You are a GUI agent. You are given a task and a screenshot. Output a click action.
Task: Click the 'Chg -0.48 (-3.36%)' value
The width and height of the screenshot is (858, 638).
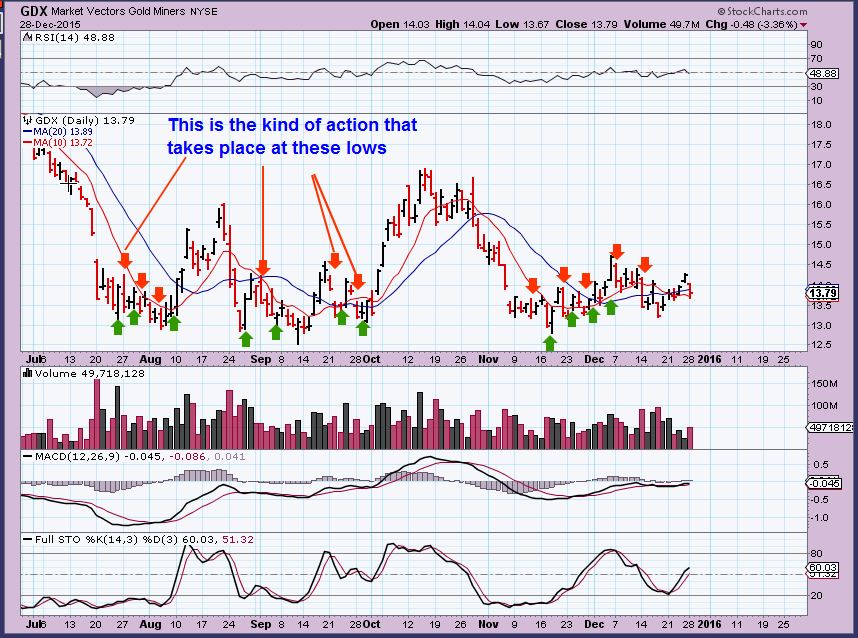coord(751,24)
